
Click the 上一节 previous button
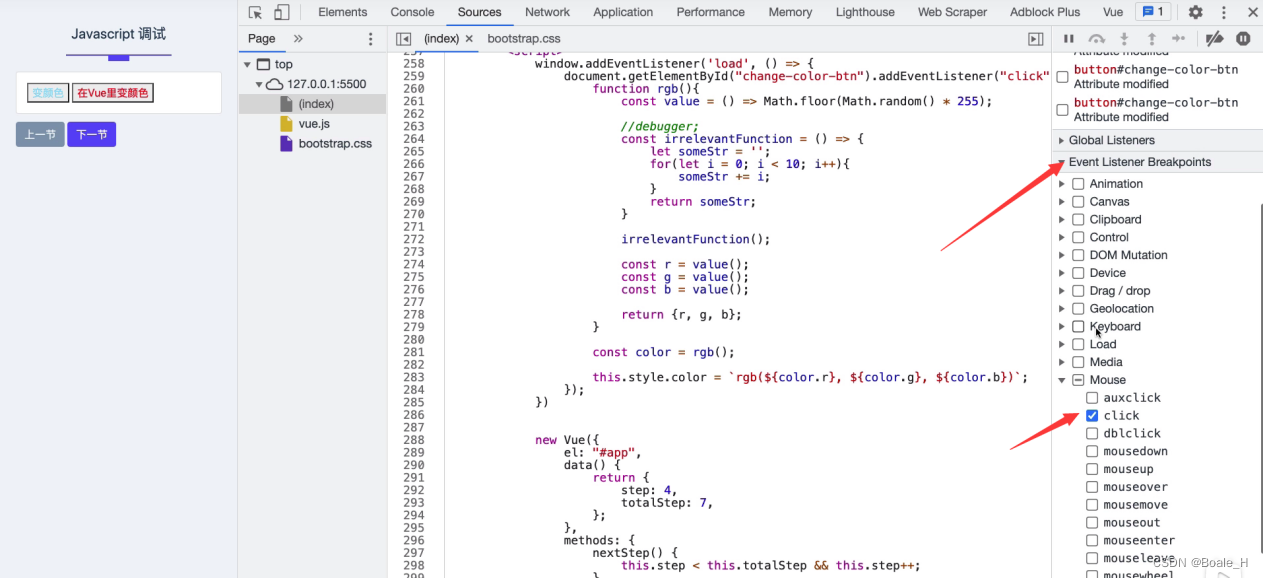40,134
